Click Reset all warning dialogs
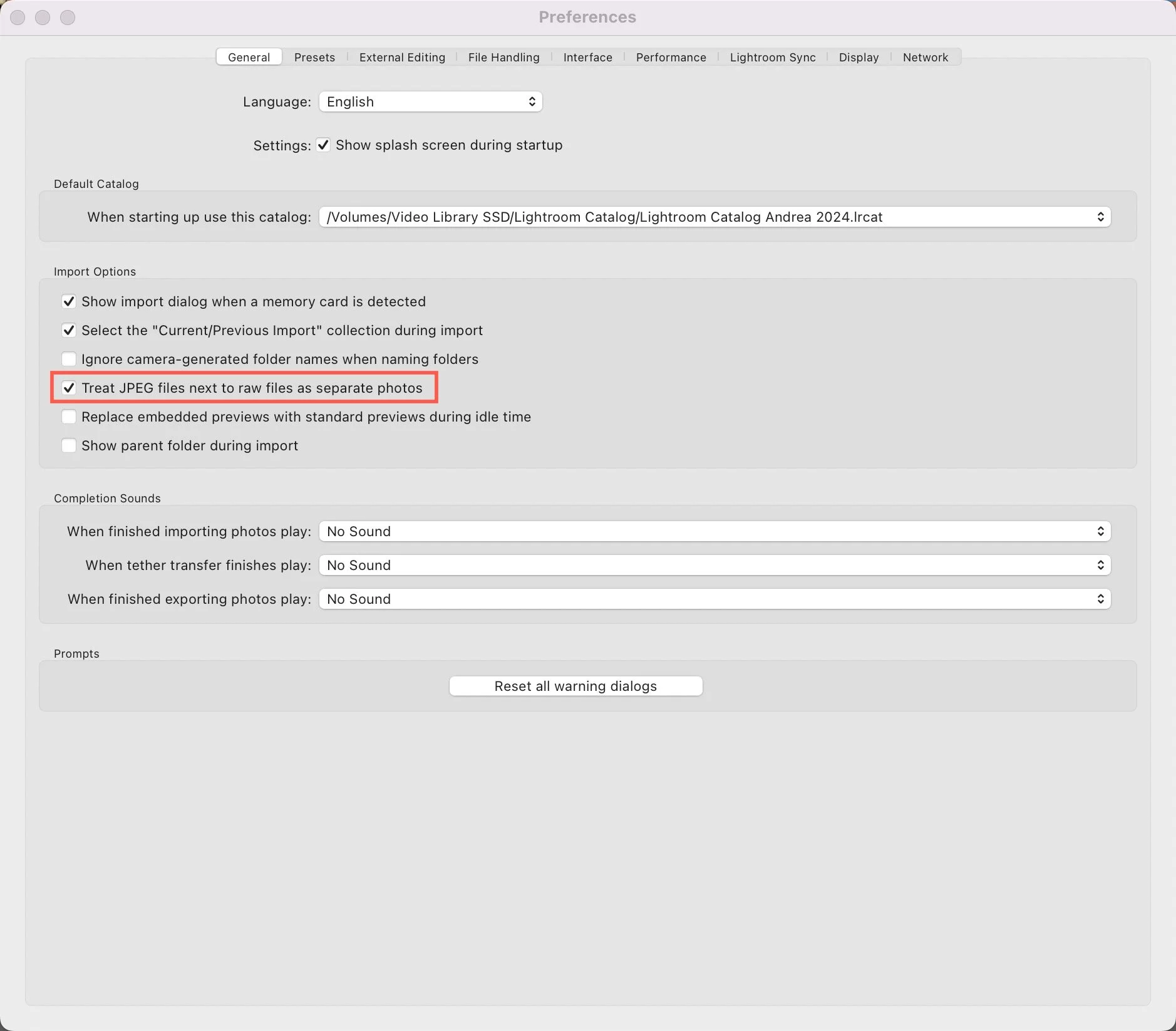 coord(575,685)
